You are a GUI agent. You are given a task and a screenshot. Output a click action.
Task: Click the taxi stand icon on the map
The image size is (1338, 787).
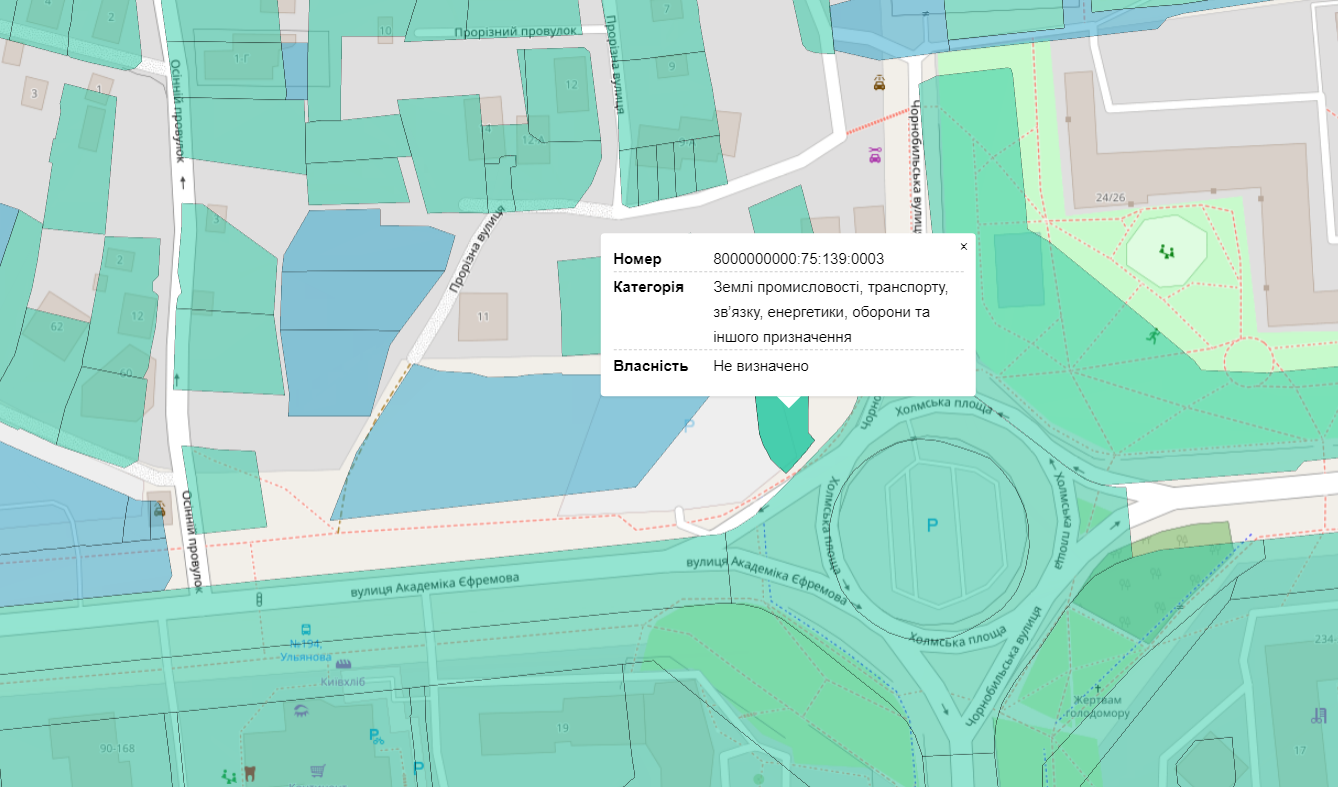tap(878, 84)
